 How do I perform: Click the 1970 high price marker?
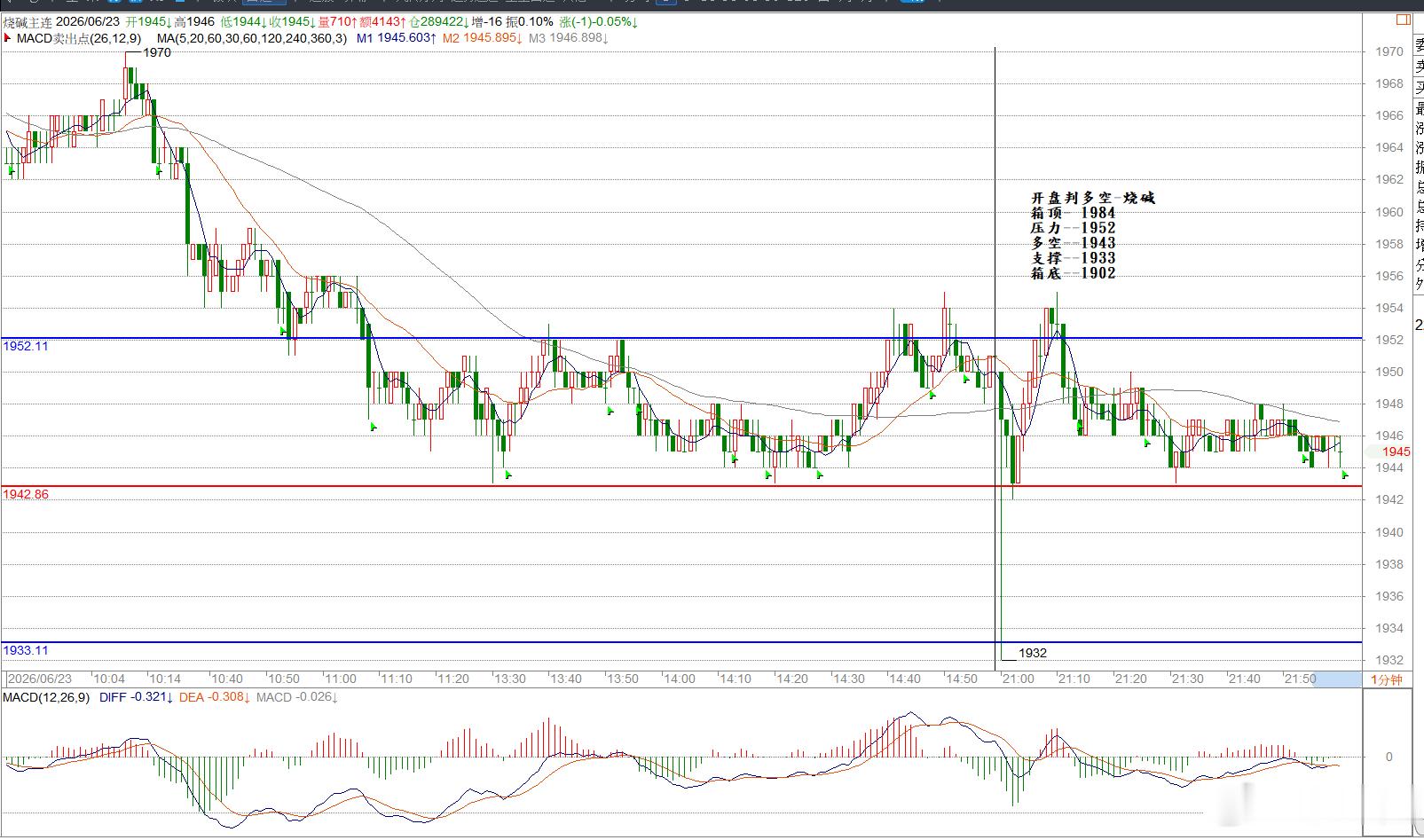[x=156, y=52]
